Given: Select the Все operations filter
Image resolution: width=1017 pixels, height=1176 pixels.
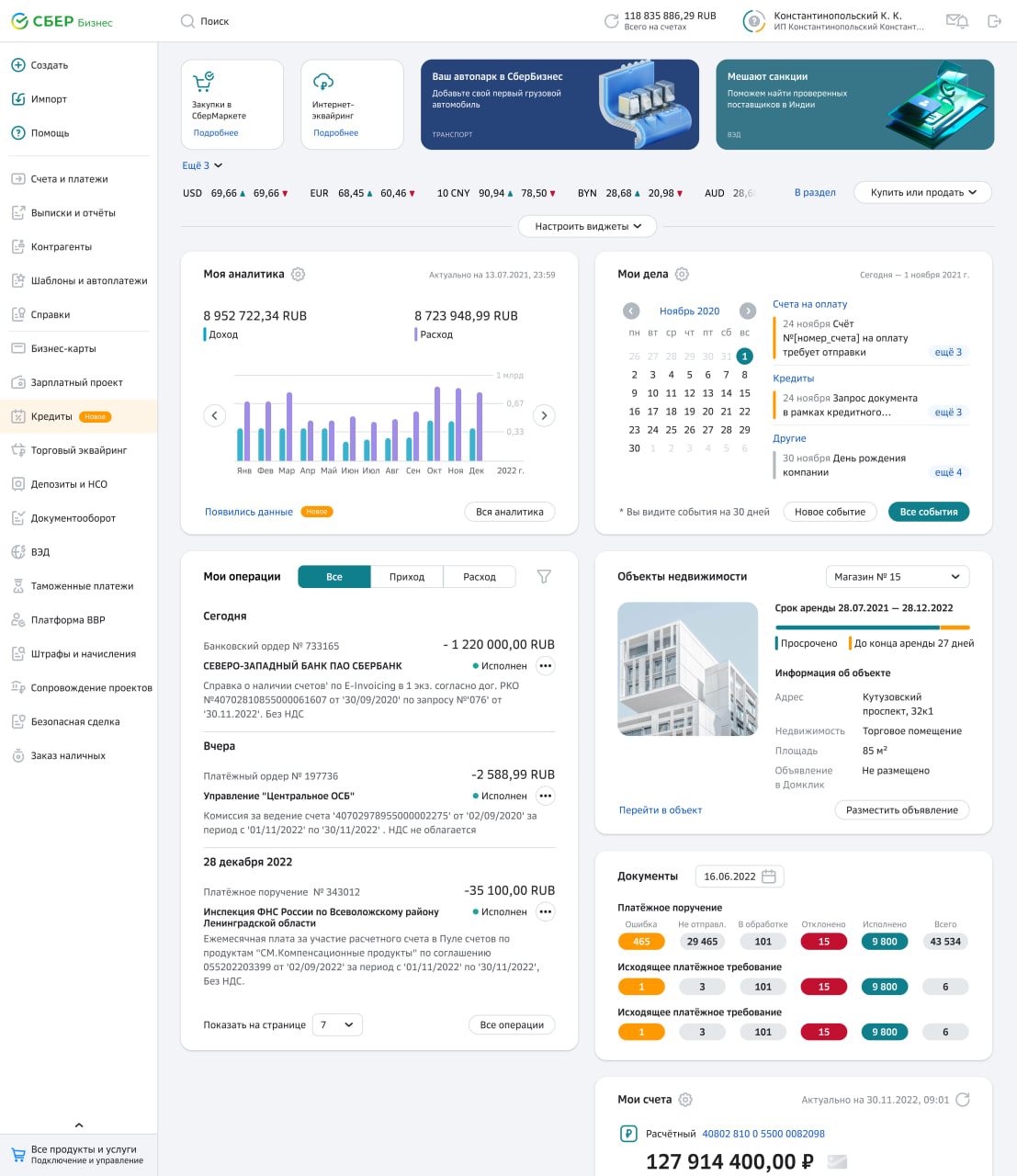Looking at the screenshot, I should 334,577.
